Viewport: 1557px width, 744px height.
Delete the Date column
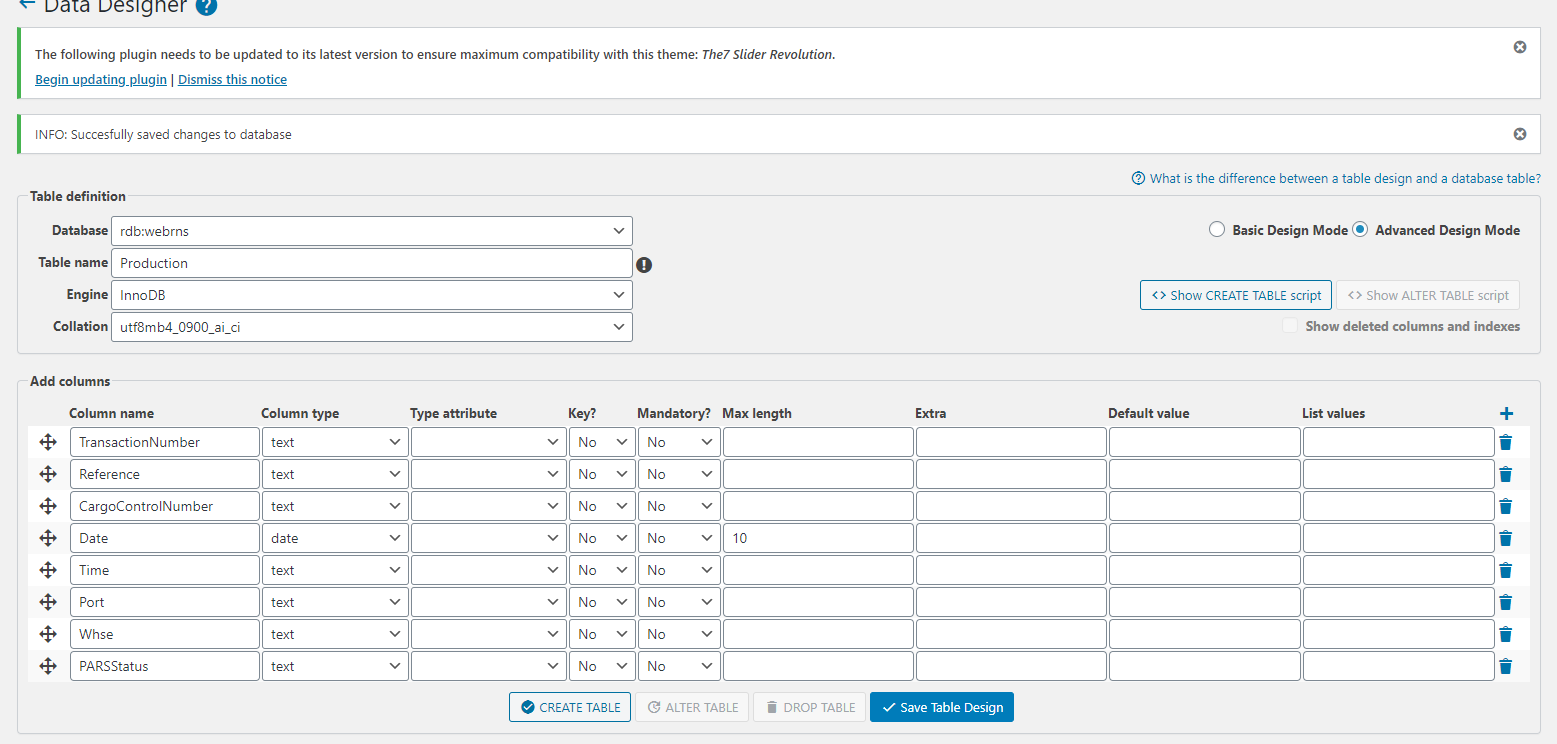click(1506, 538)
